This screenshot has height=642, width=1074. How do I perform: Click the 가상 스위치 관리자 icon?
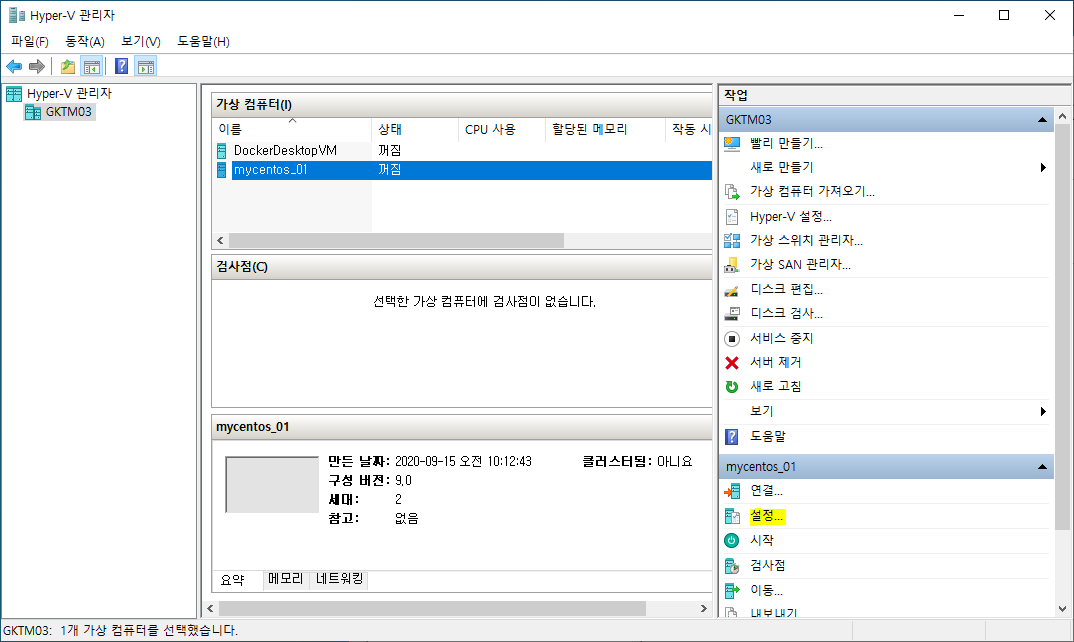(x=732, y=240)
